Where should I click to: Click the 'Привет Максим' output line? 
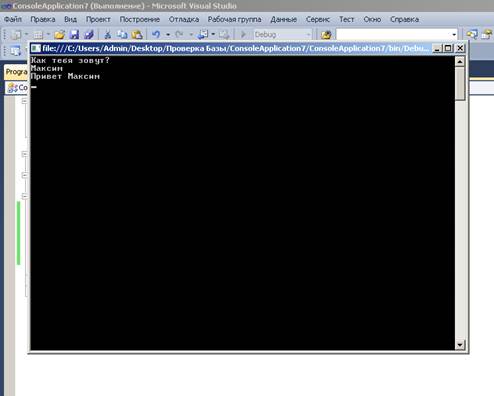[x=65, y=76]
